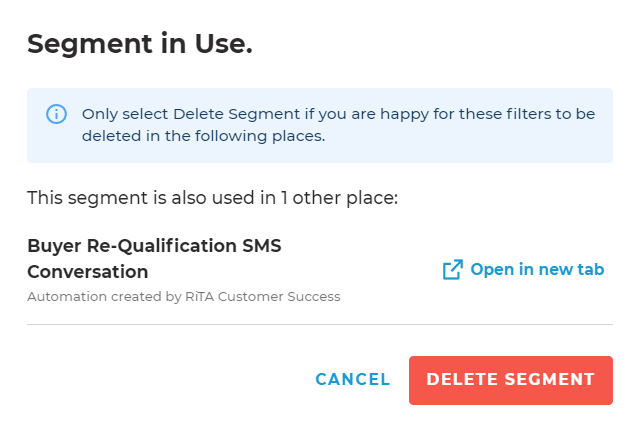Click "RiTA Customer Success" in the caption

[264, 296]
